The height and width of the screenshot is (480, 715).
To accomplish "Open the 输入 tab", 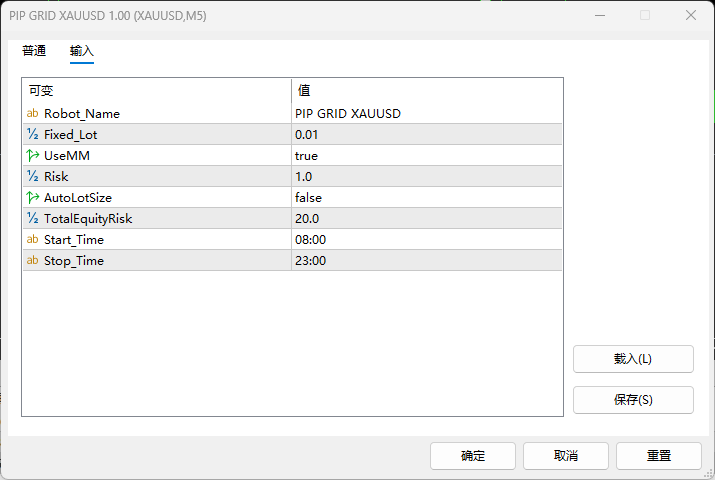I will pyautogui.click(x=82, y=51).
